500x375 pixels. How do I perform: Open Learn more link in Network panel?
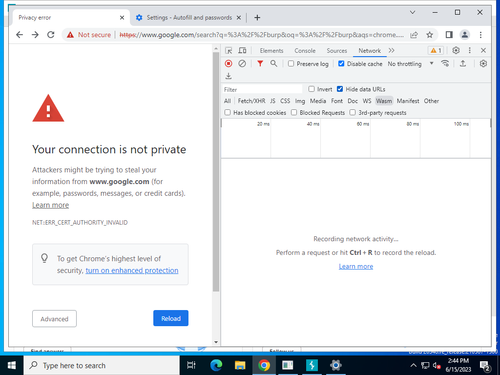tap(356, 266)
